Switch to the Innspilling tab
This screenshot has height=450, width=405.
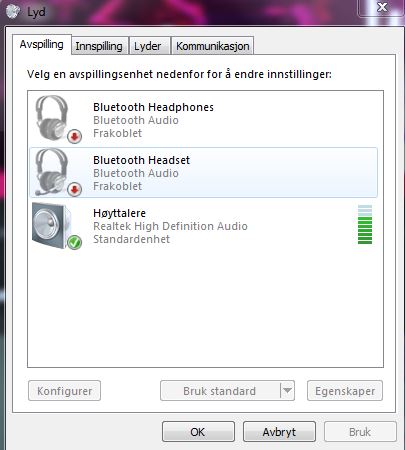click(99, 46)
